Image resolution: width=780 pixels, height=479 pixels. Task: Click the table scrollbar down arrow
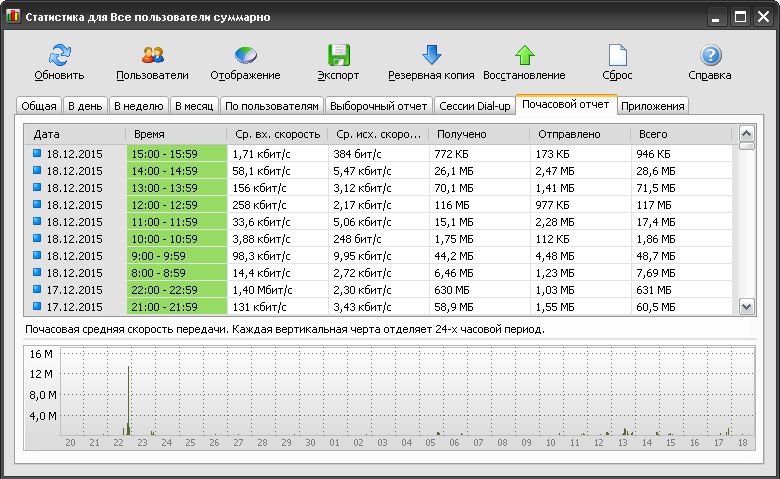[746, 306]
